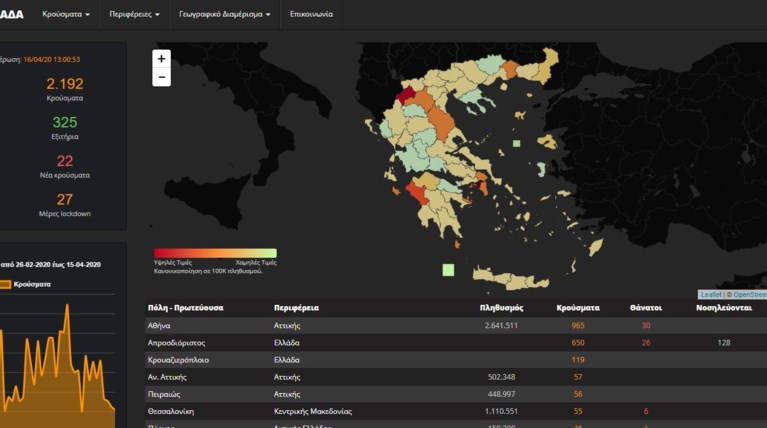
Task: Click the 1.110.551 population value
Action: pos(501,411)
